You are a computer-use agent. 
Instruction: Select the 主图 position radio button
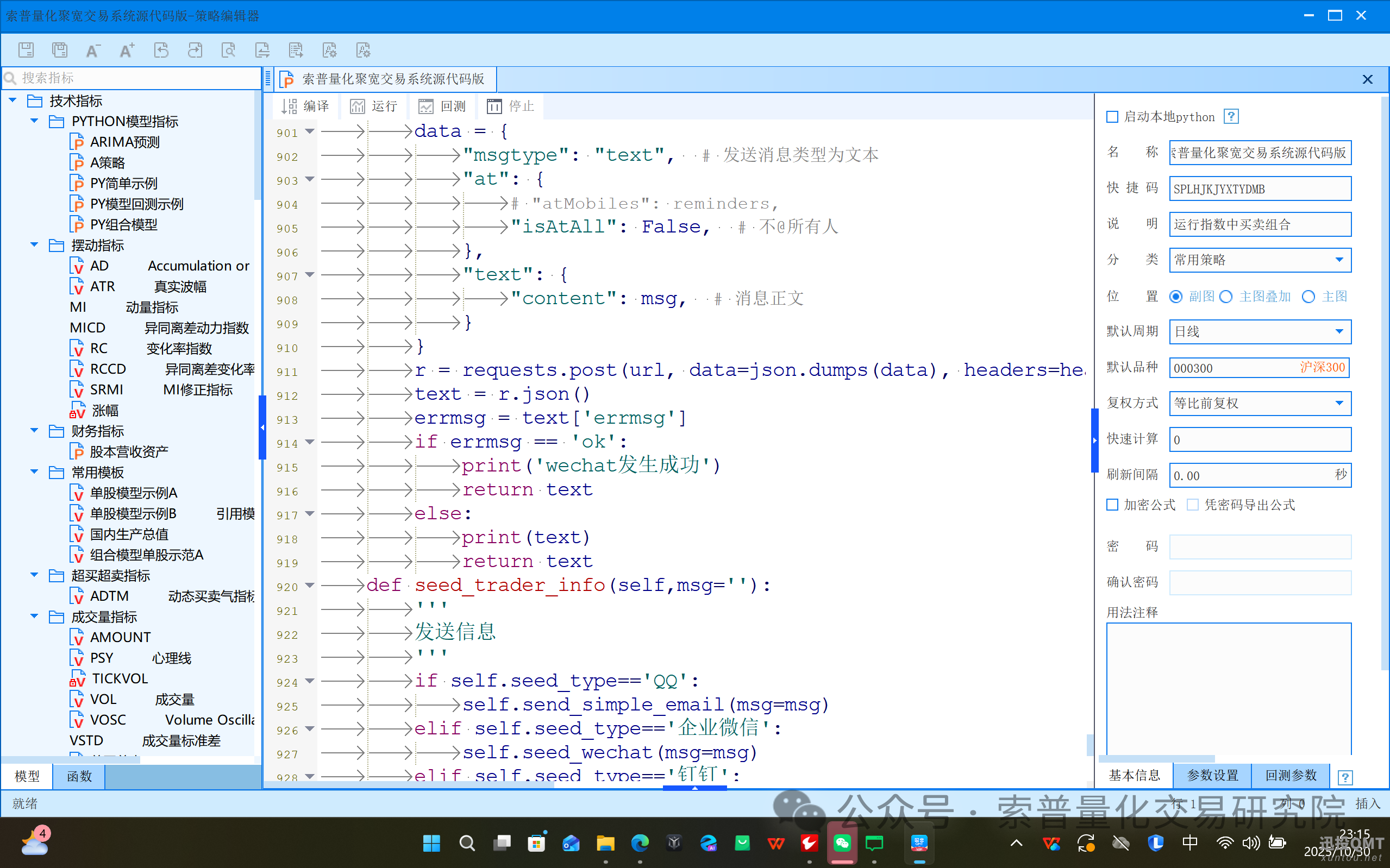click(1309, 296)
